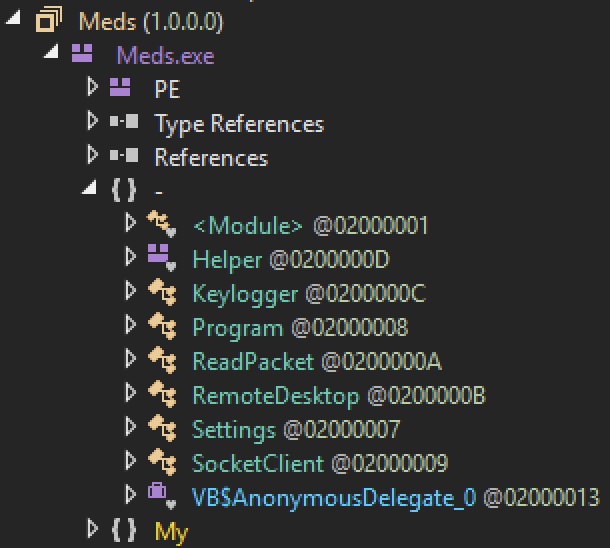Expand the Program class arrow
Viewport: 610px width, 548px height.
tap(130, 326)
